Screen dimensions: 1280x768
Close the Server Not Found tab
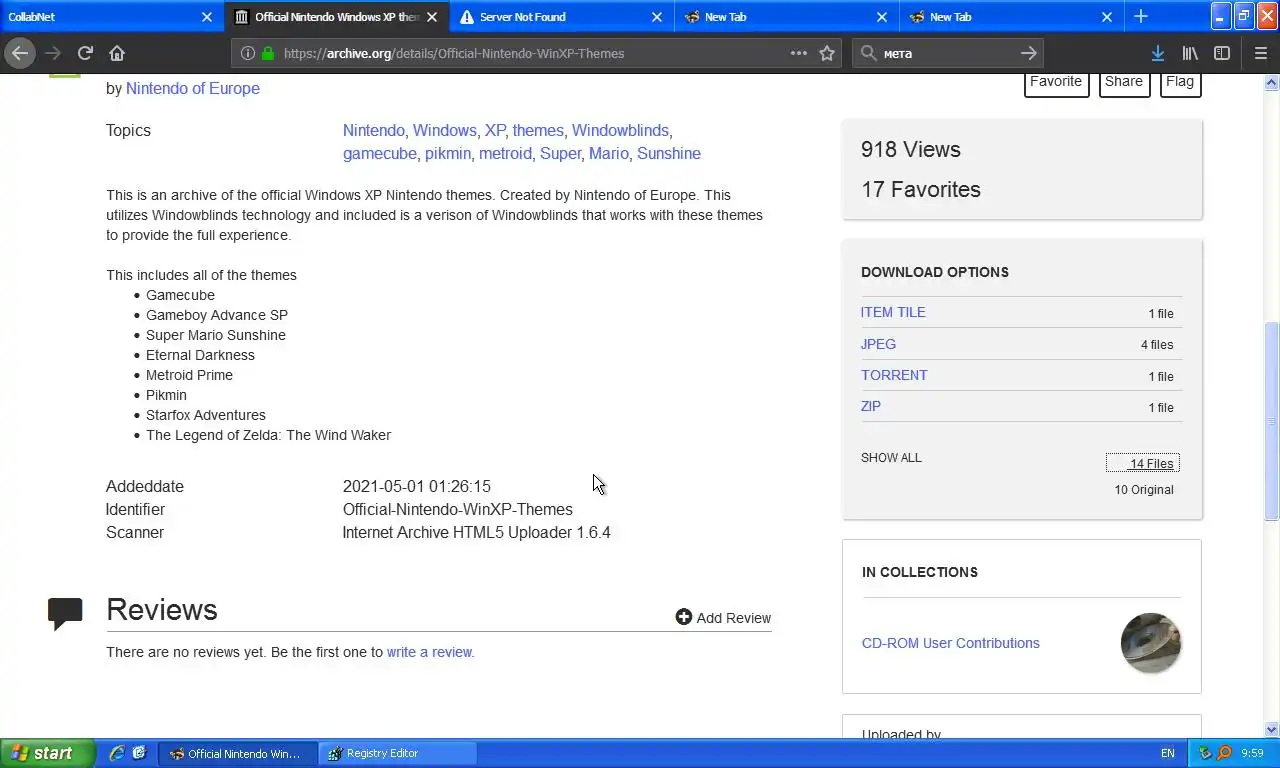[x=657, y=17]
